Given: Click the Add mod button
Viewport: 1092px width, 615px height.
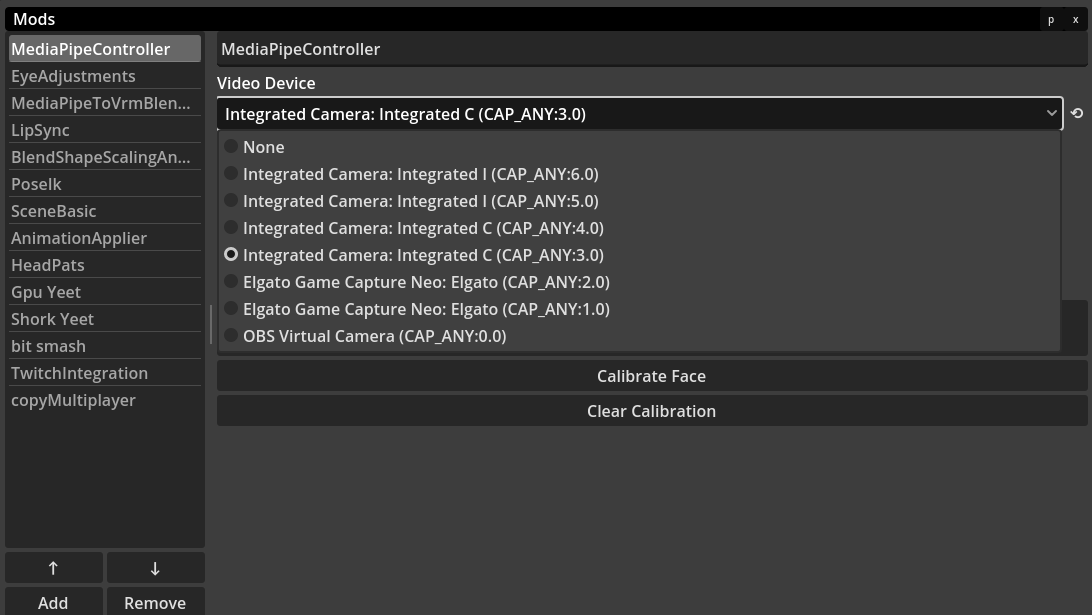Looking at the screenshot, I should click(x=54, y=602).
